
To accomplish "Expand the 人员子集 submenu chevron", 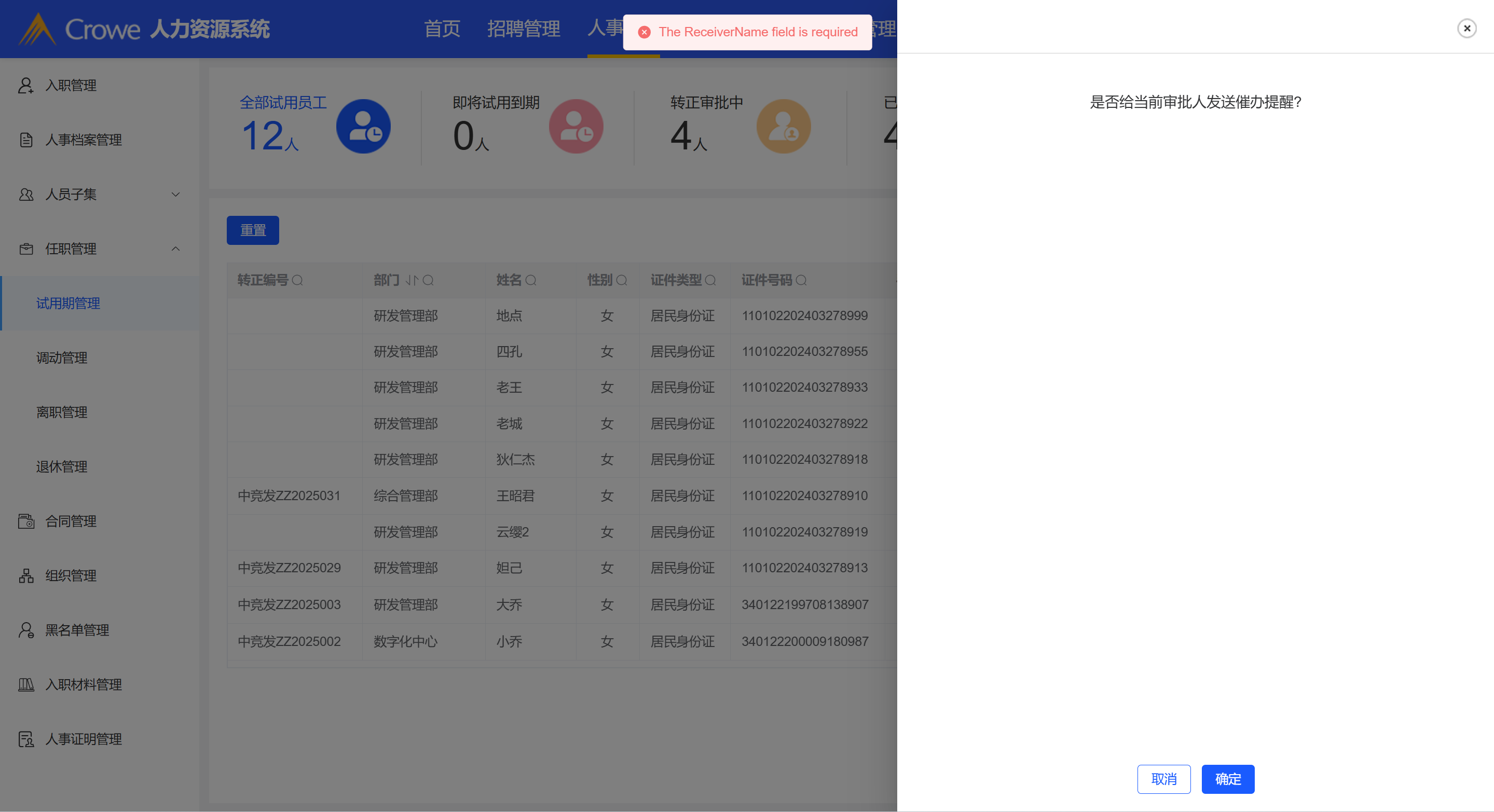I will [x=175, y=194].
